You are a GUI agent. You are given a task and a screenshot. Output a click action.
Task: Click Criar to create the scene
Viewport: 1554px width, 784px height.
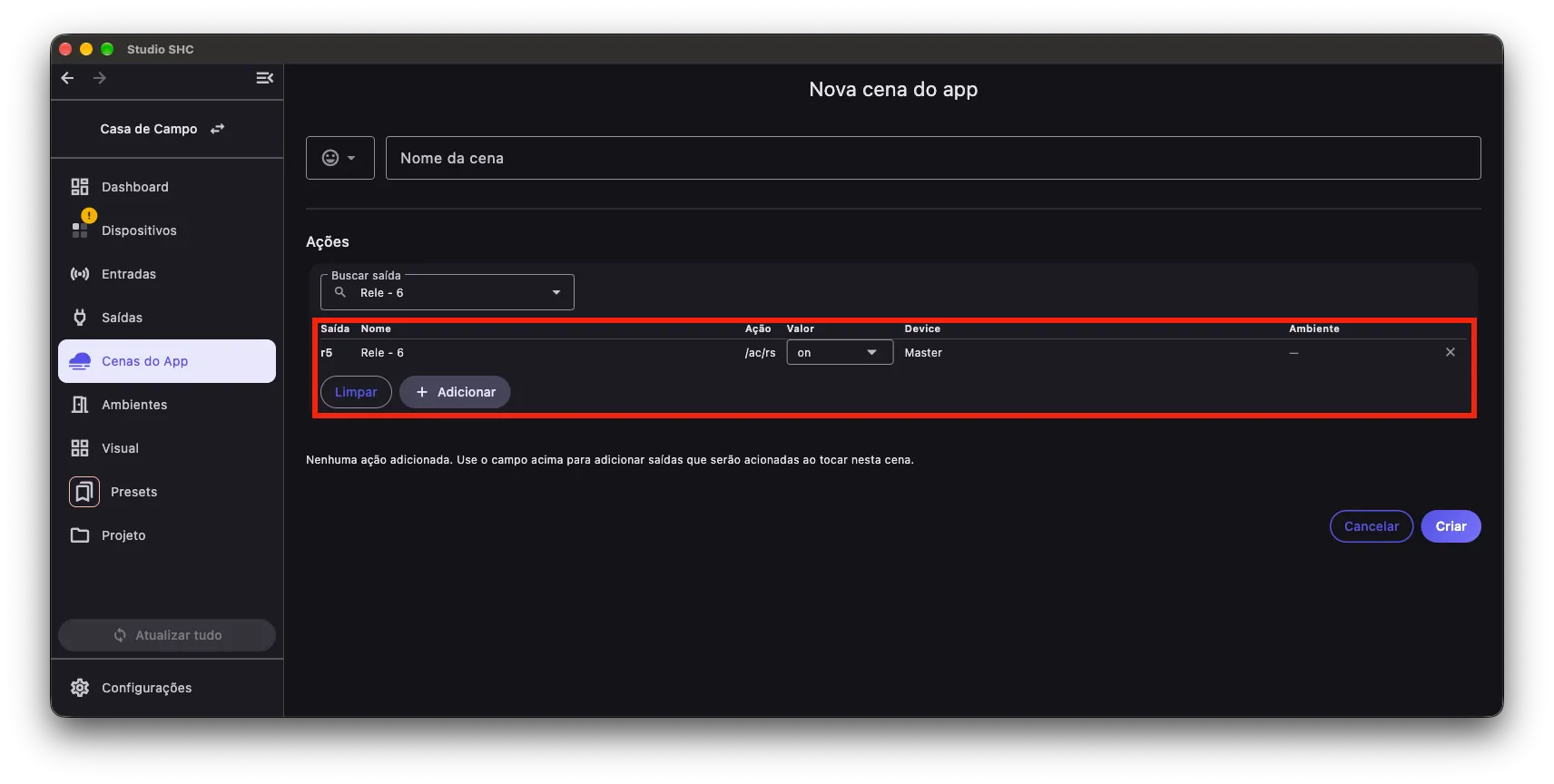point(1451,526)
